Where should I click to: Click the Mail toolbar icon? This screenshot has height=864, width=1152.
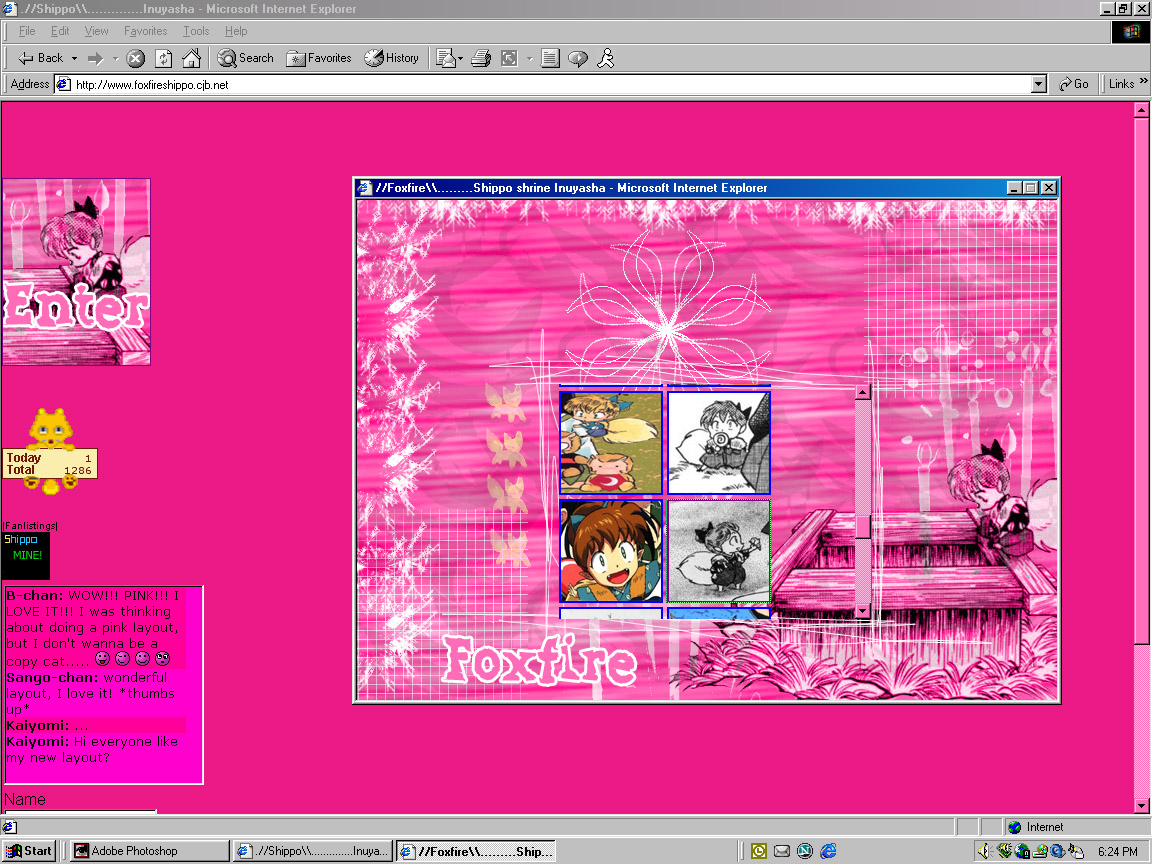click(x=445, y=58)
